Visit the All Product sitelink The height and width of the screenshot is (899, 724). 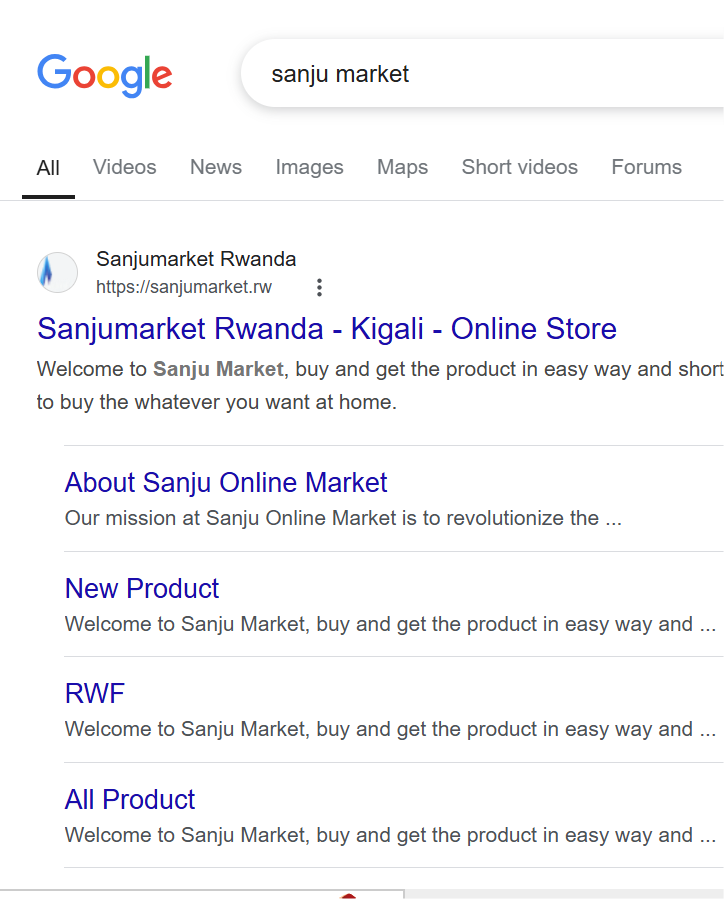click(x=130, y=799)
